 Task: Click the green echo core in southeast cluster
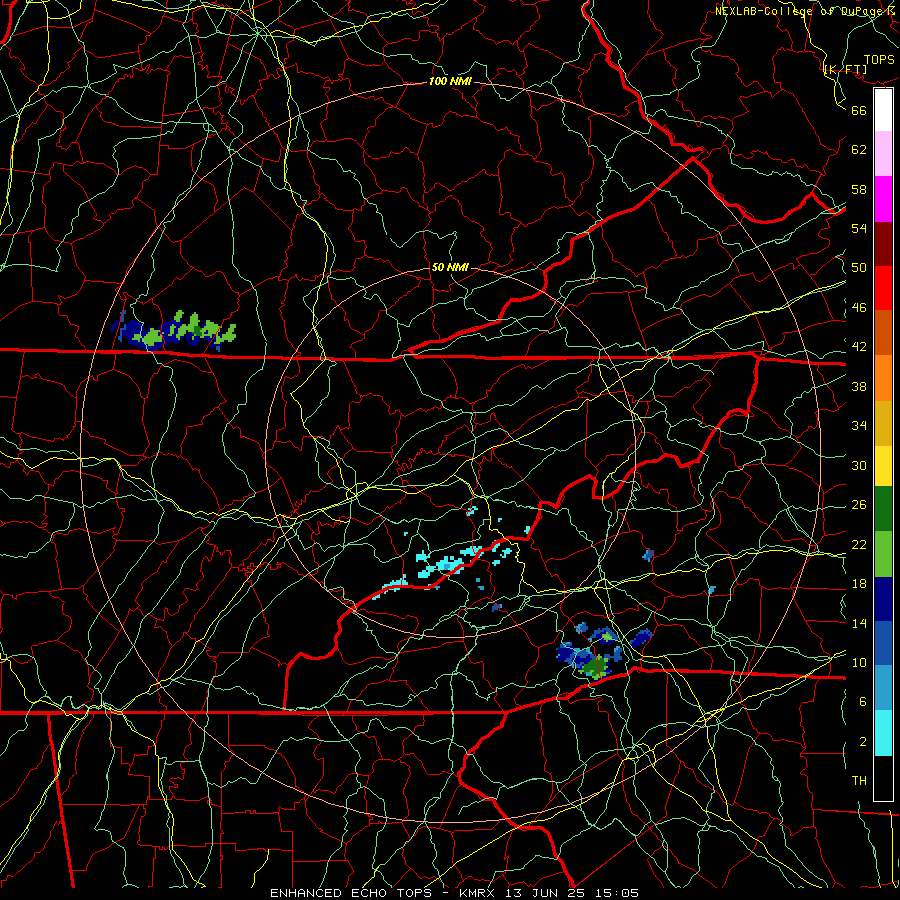click(595, 666)
